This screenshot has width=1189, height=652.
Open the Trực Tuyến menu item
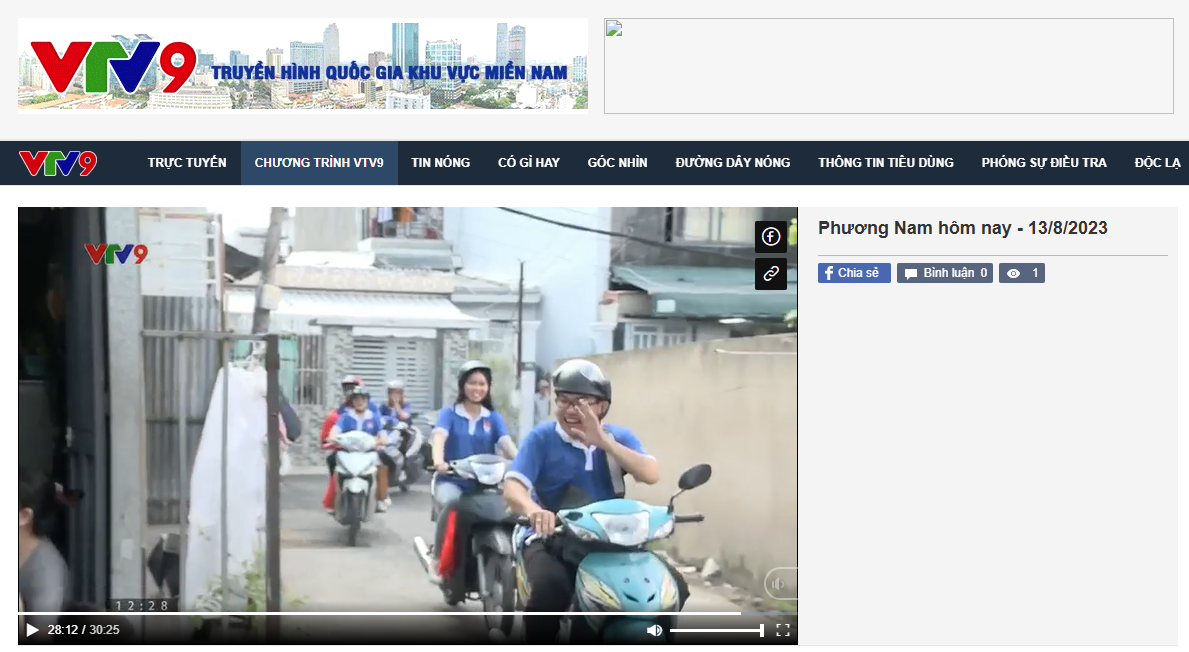coord(187,163)
